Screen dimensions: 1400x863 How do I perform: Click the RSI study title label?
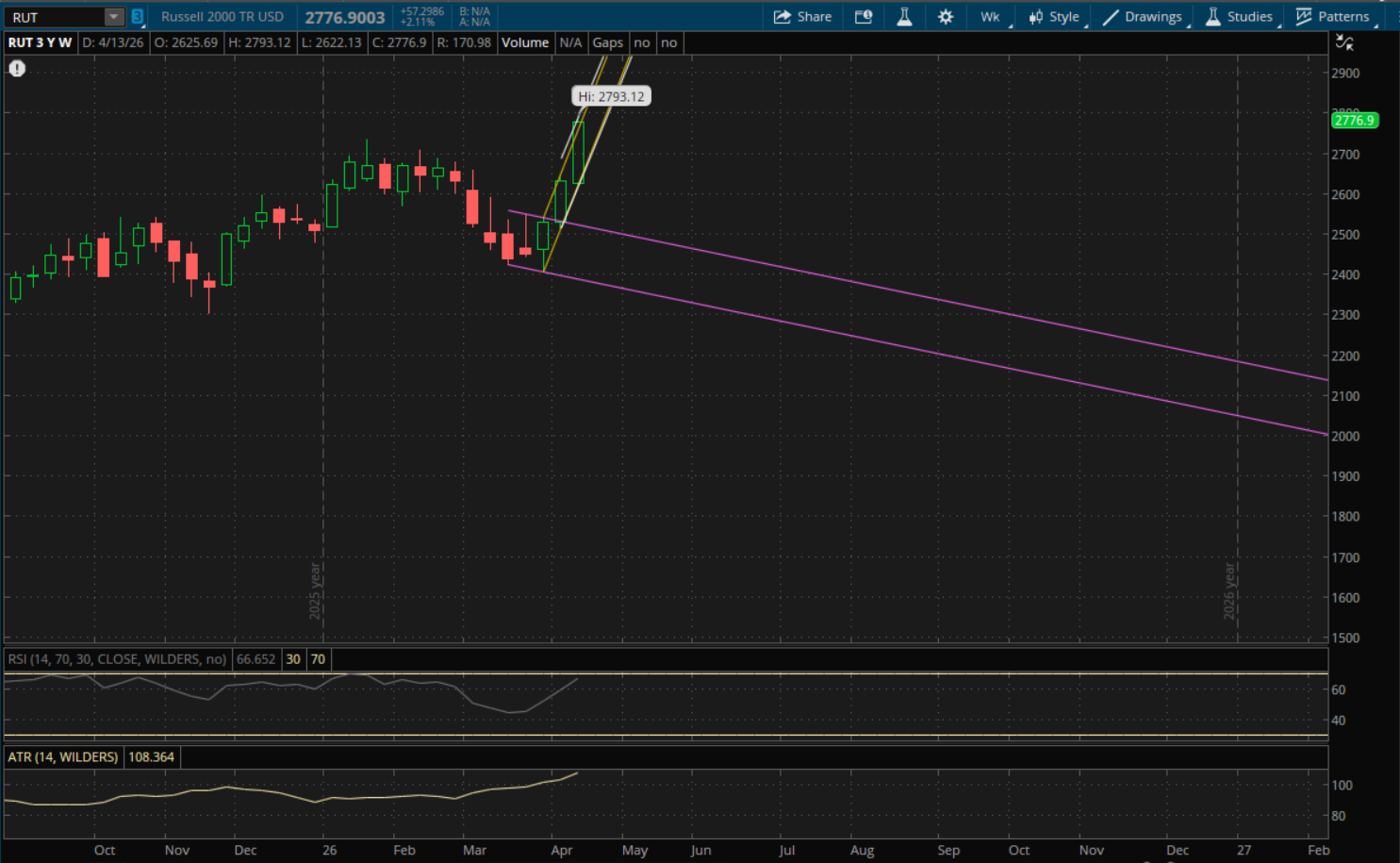pos(117,659)
